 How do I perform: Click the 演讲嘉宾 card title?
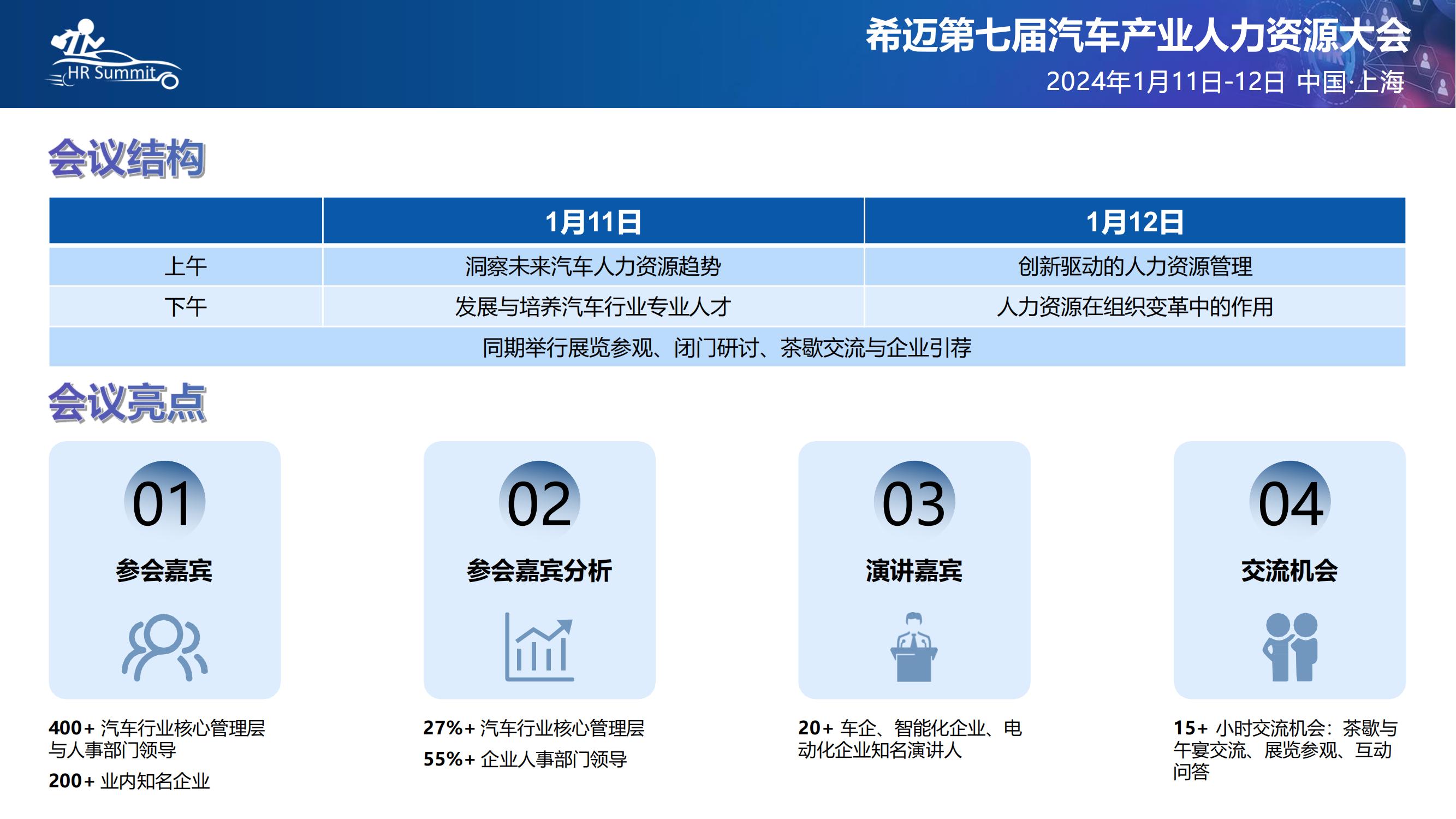[x=914, y=571]
